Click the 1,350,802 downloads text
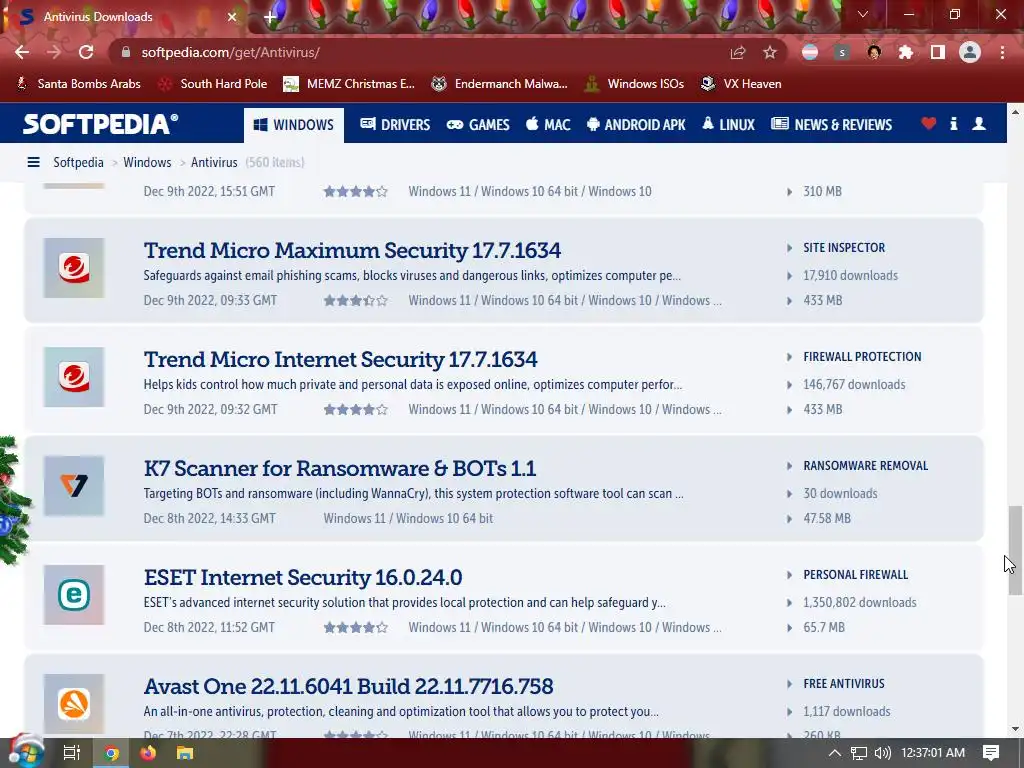 (859, 603)
